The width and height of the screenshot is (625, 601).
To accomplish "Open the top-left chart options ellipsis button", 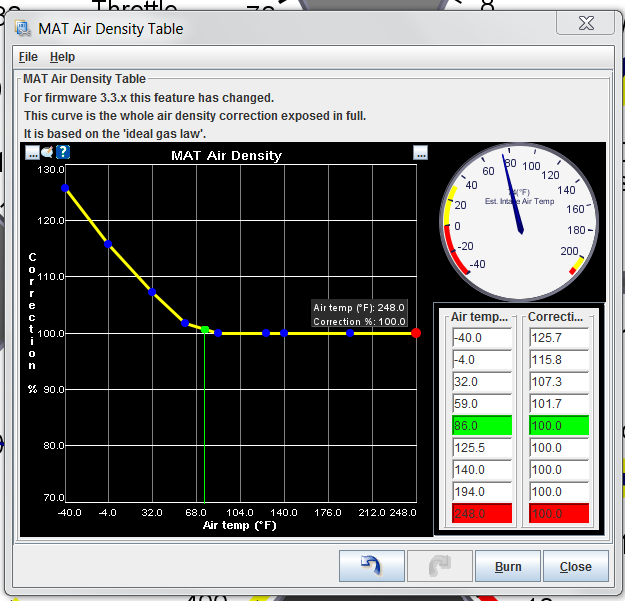I will [x=32, y=153].
